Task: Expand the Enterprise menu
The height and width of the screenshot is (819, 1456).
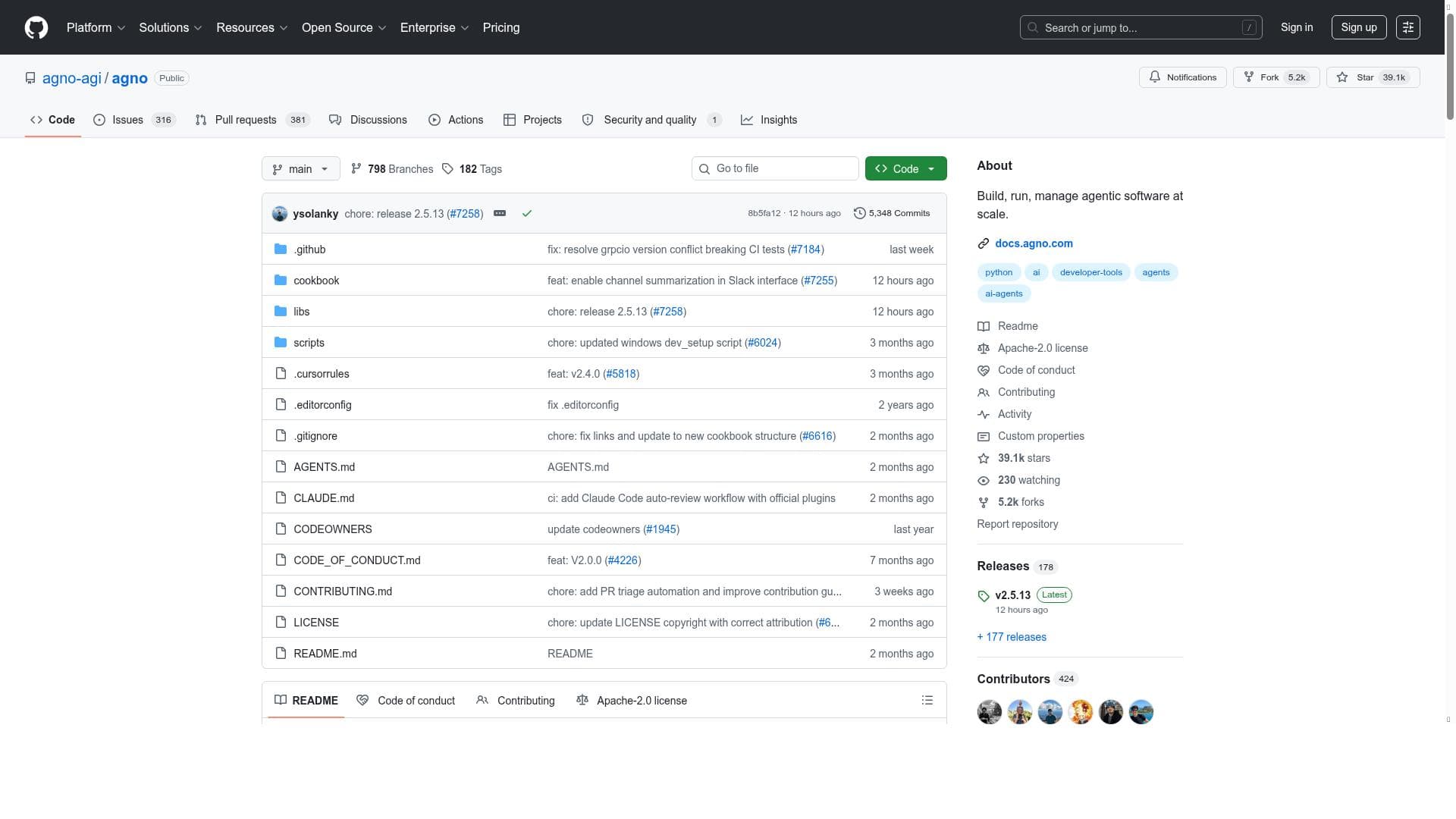Action: click(435, 27)
